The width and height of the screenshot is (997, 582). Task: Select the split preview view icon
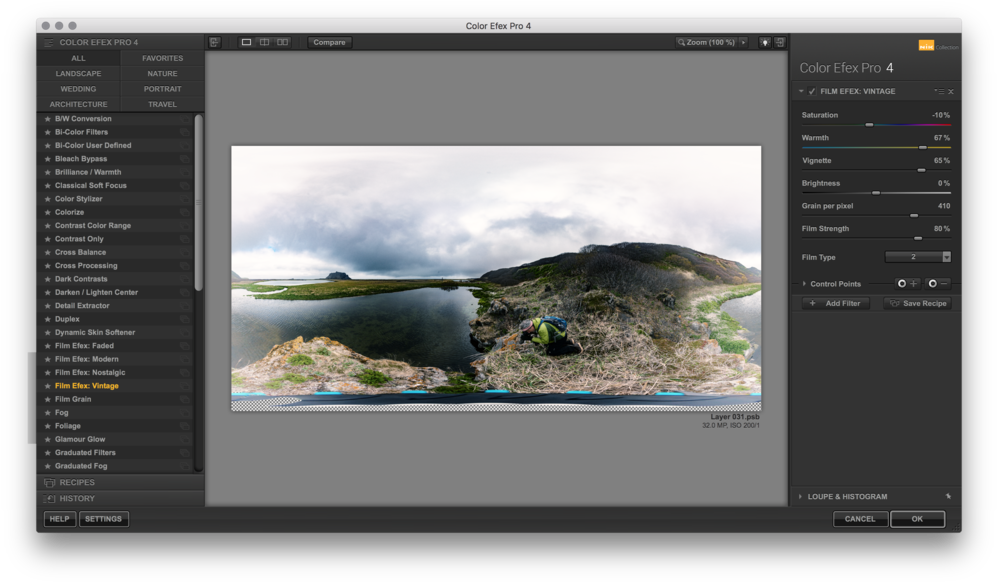click(x=264, y=42)
